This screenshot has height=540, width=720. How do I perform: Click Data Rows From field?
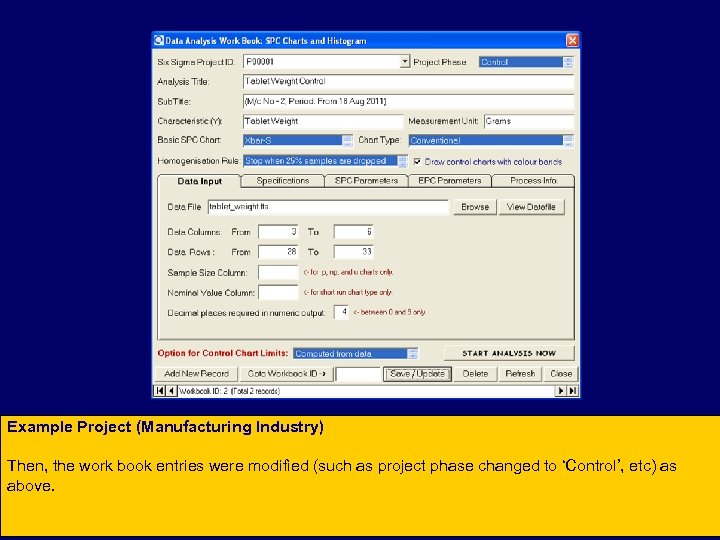coord(278,252)
